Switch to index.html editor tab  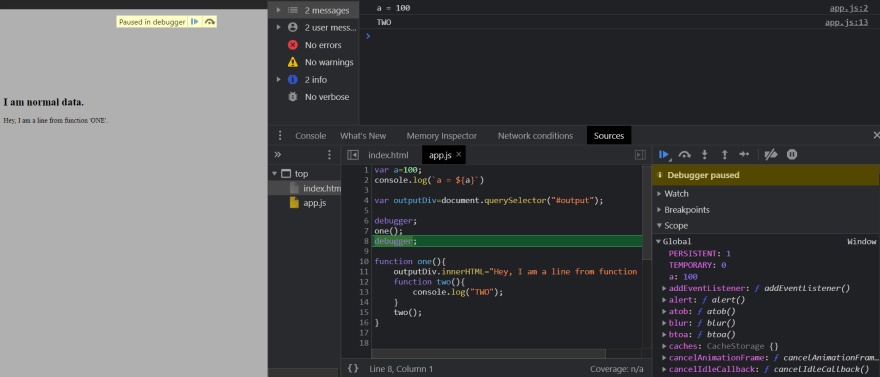point(388,155)
